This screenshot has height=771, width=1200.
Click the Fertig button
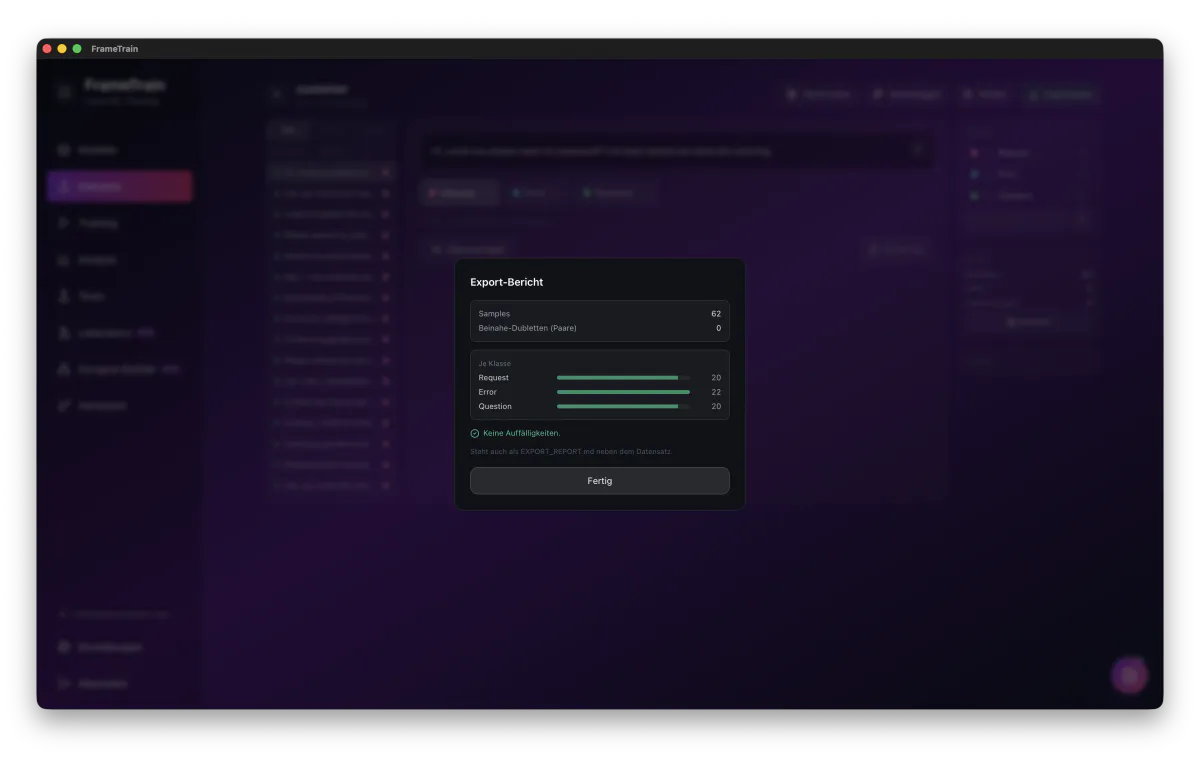click(600, 481)
